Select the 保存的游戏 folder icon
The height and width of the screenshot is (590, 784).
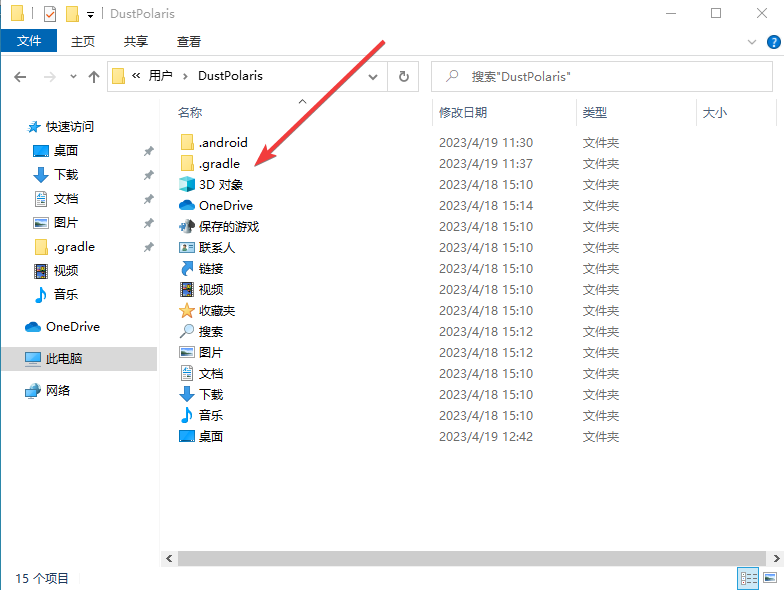[187, 226]
